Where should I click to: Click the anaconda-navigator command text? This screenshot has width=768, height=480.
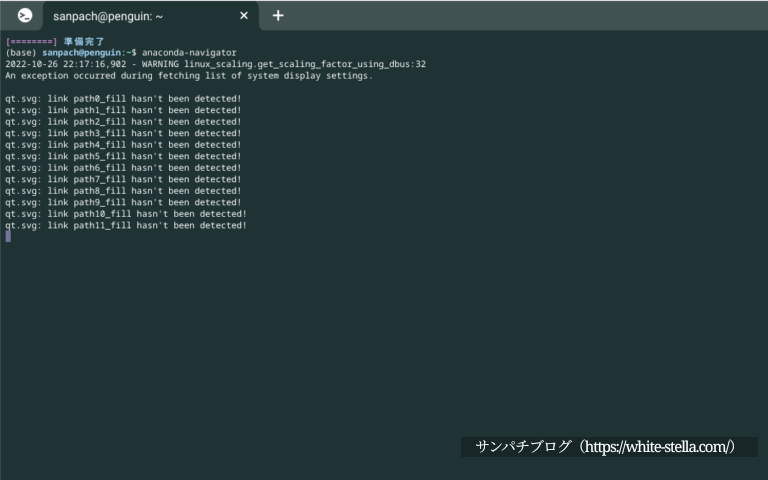[x=189, y=52]
